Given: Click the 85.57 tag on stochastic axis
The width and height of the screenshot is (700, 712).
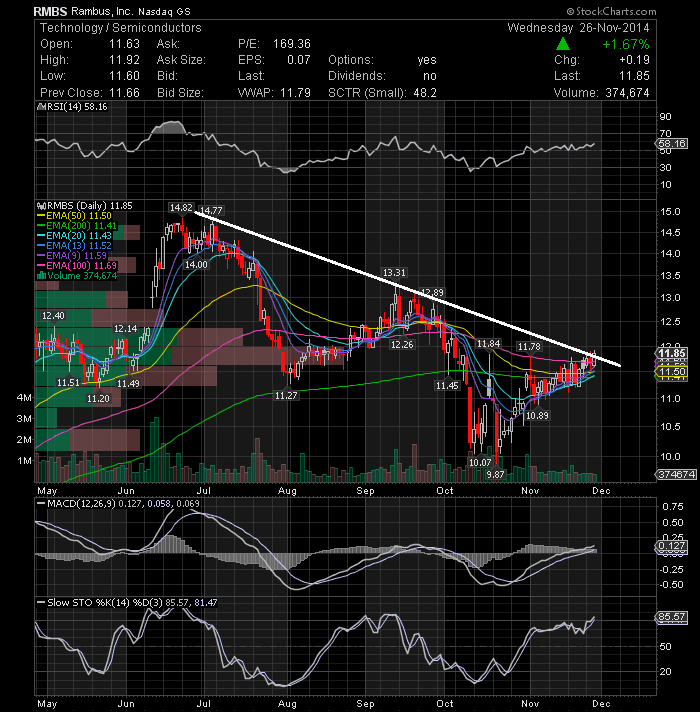Looking at the screenshot, I should [x=672, y=617].
